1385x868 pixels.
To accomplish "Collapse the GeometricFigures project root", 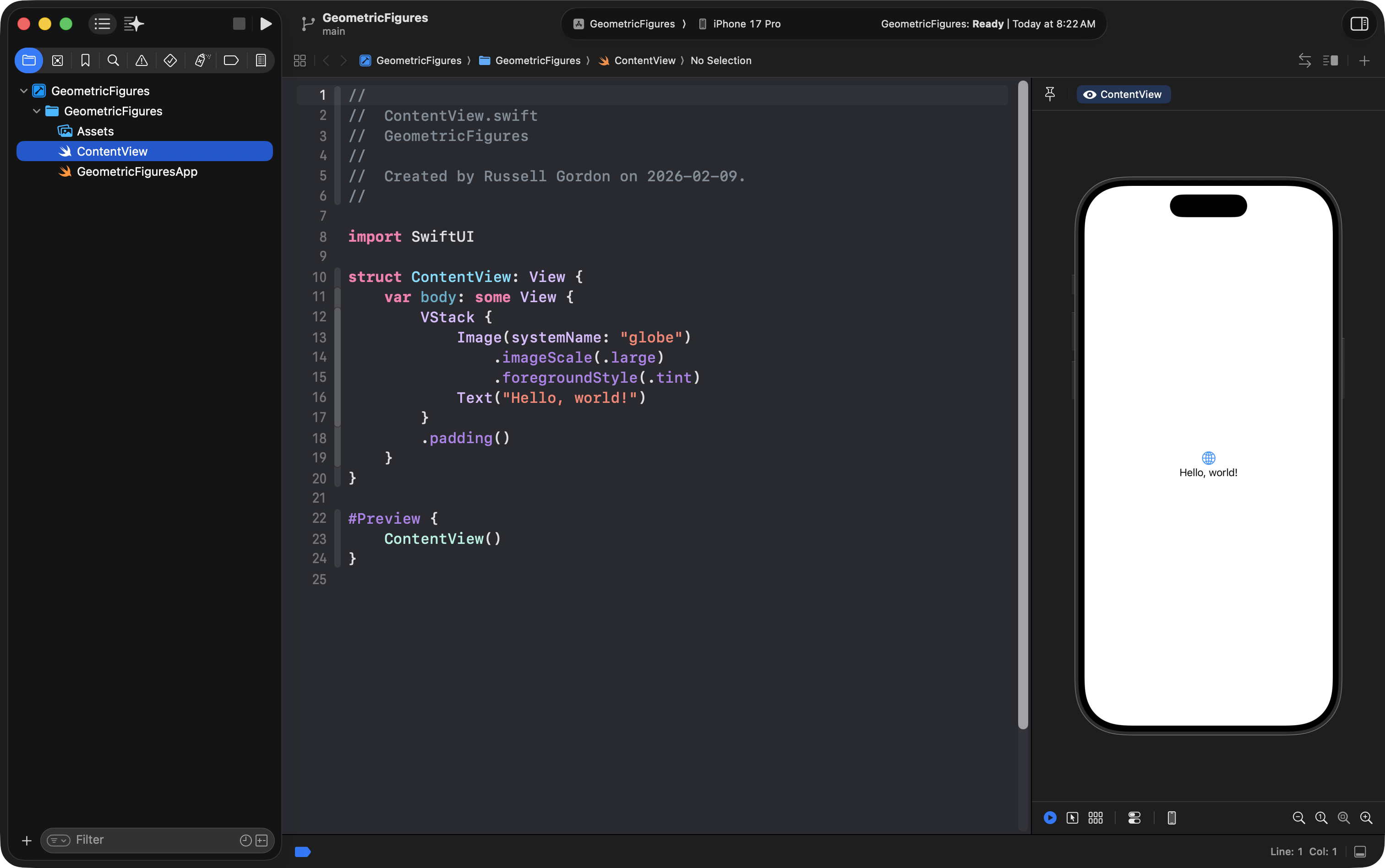I will click(x=23, y=91).
